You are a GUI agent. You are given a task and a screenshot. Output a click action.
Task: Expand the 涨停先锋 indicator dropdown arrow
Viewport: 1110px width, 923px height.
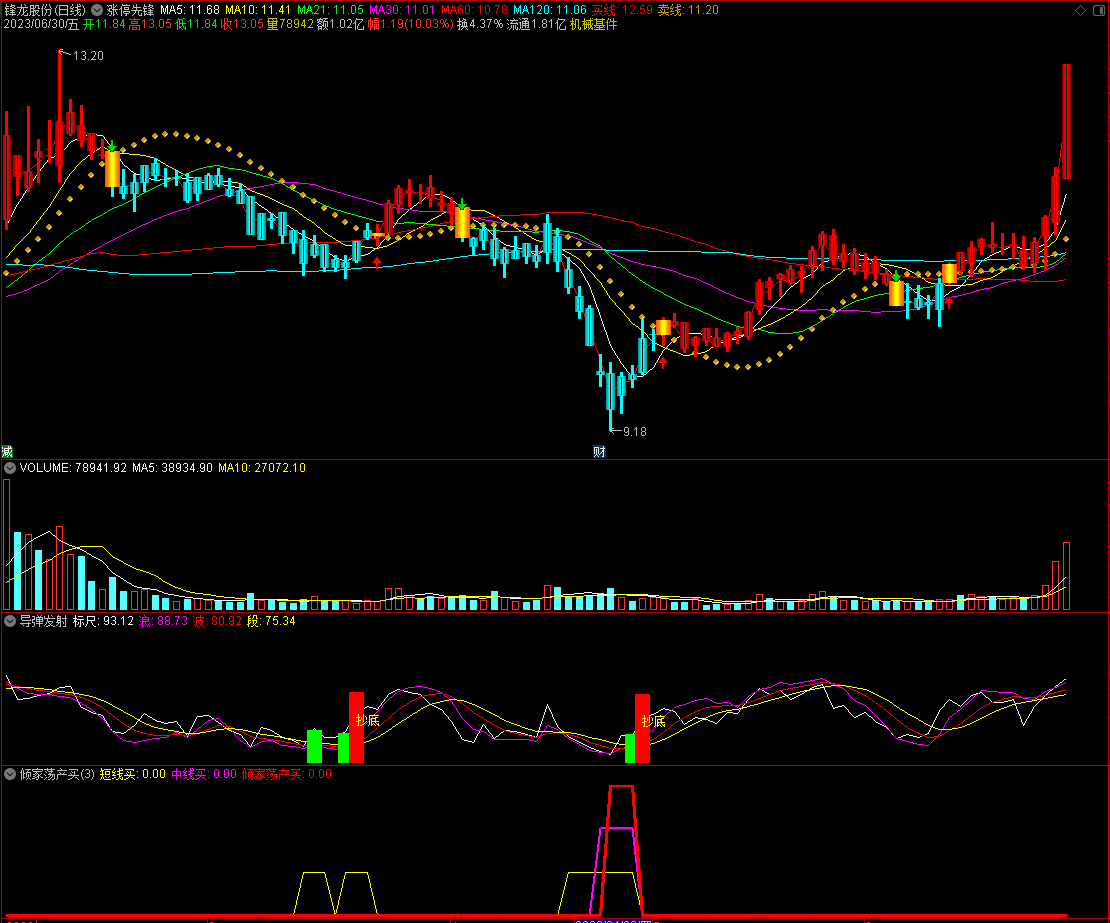96,9
